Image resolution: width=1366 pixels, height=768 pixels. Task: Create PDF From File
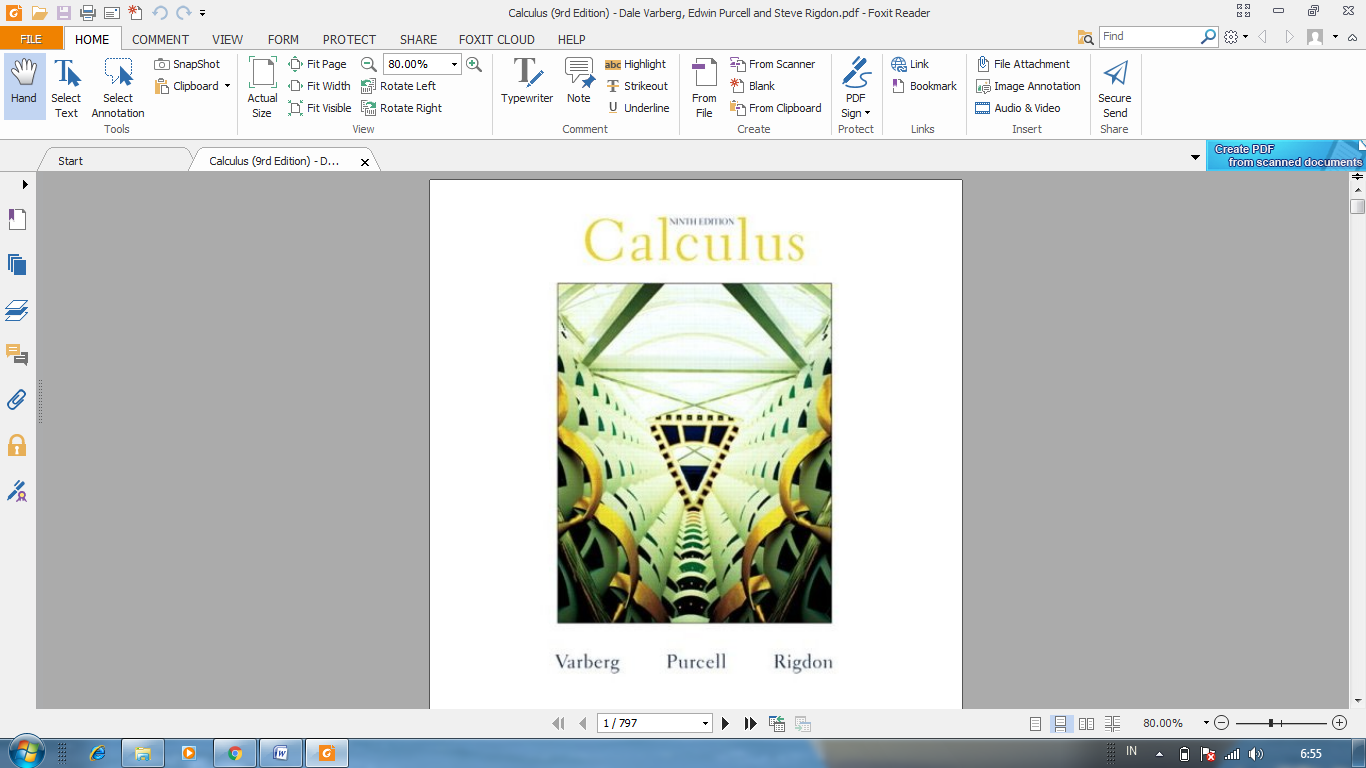[704, 87]
